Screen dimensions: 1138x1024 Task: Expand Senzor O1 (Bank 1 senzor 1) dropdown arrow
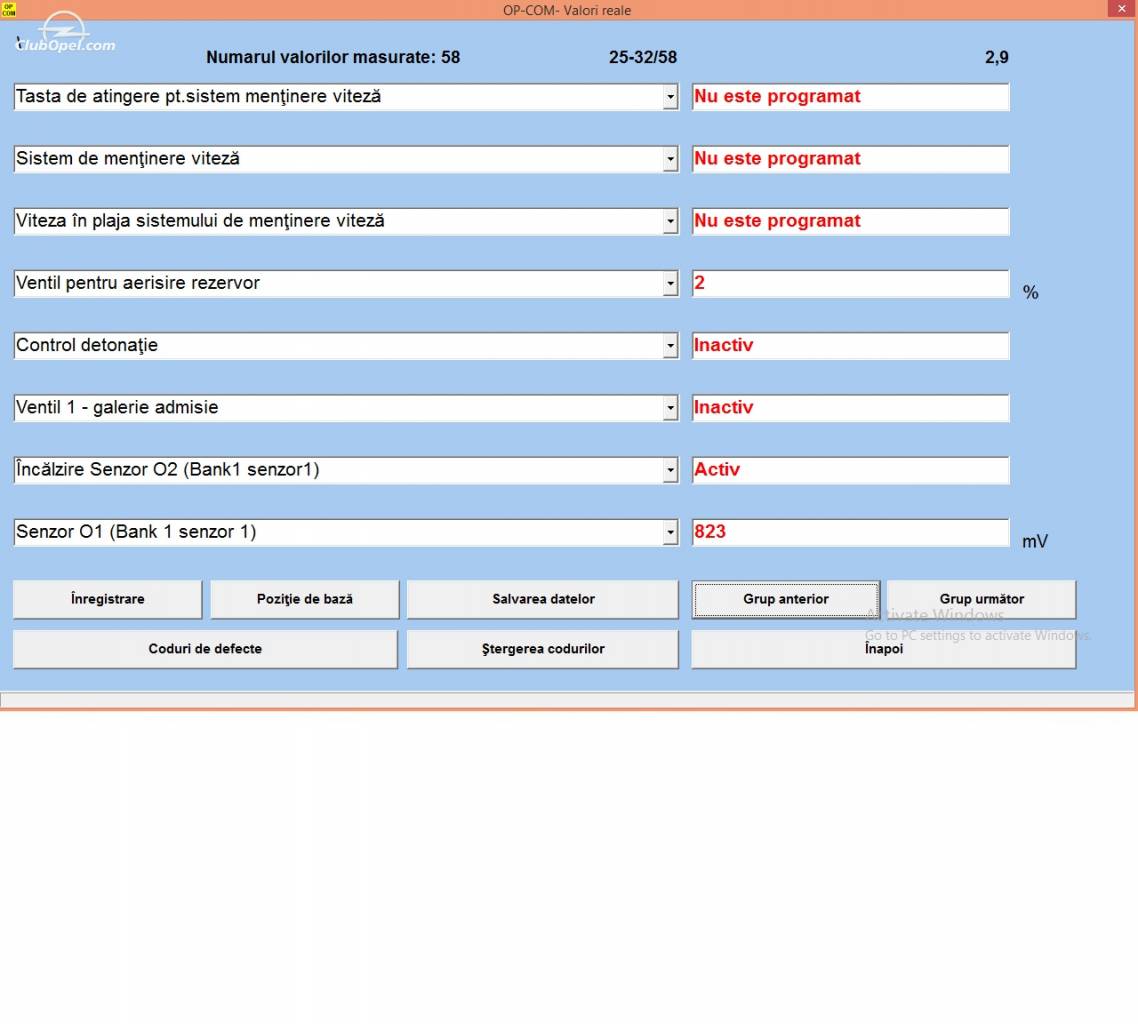click(x=670, y=533)
